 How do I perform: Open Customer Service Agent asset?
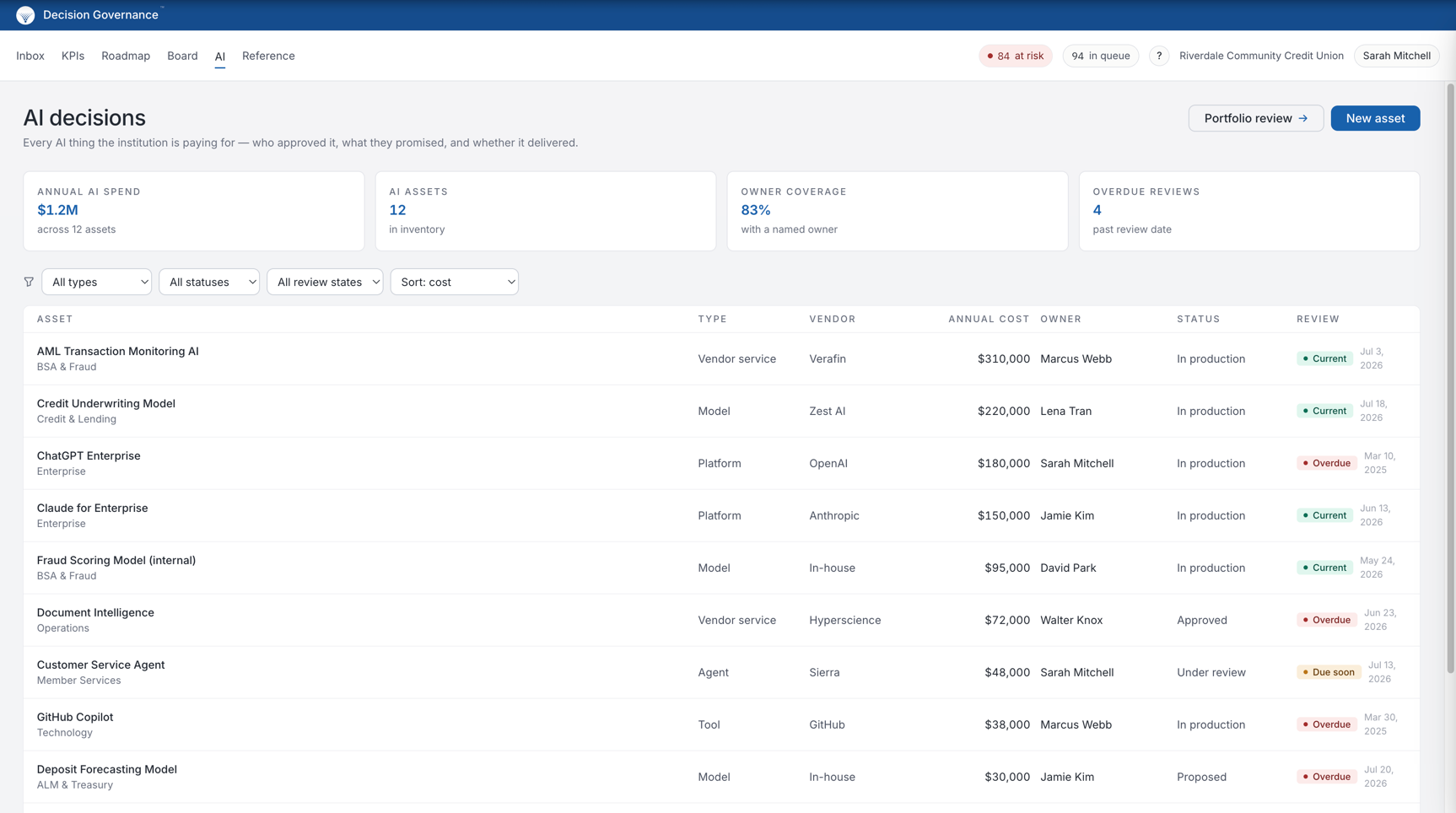click(x=100, y=665)
